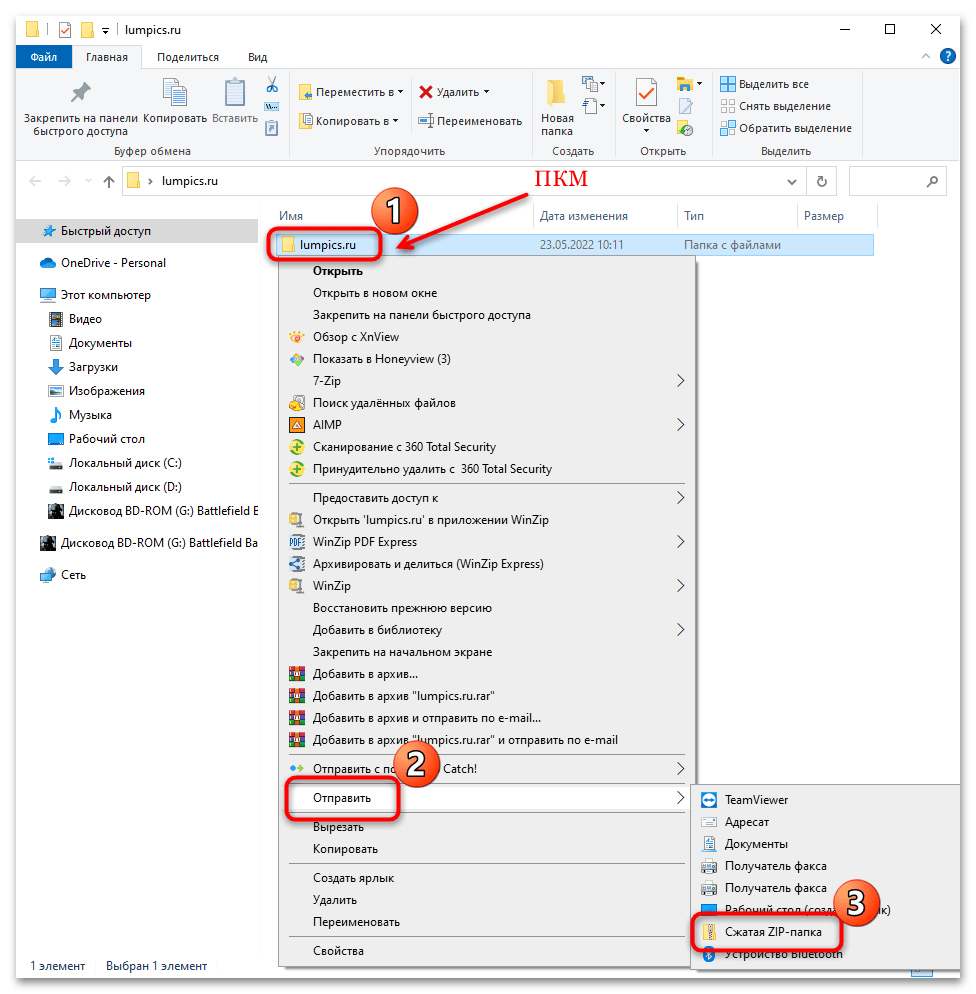Expand WinZip submenu
The image size is (976, 994).
pyautogui.click(x=680, y=586)
